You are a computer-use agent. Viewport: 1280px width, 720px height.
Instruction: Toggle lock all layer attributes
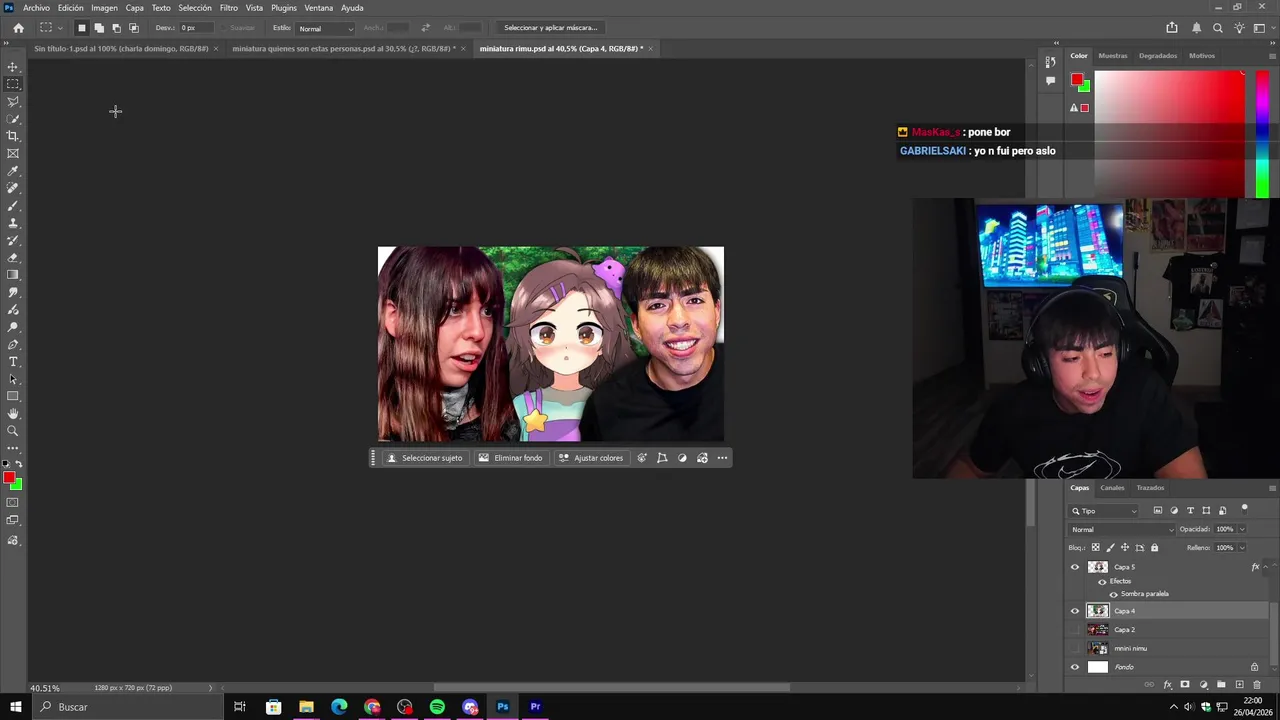(x=1154, y=548)
